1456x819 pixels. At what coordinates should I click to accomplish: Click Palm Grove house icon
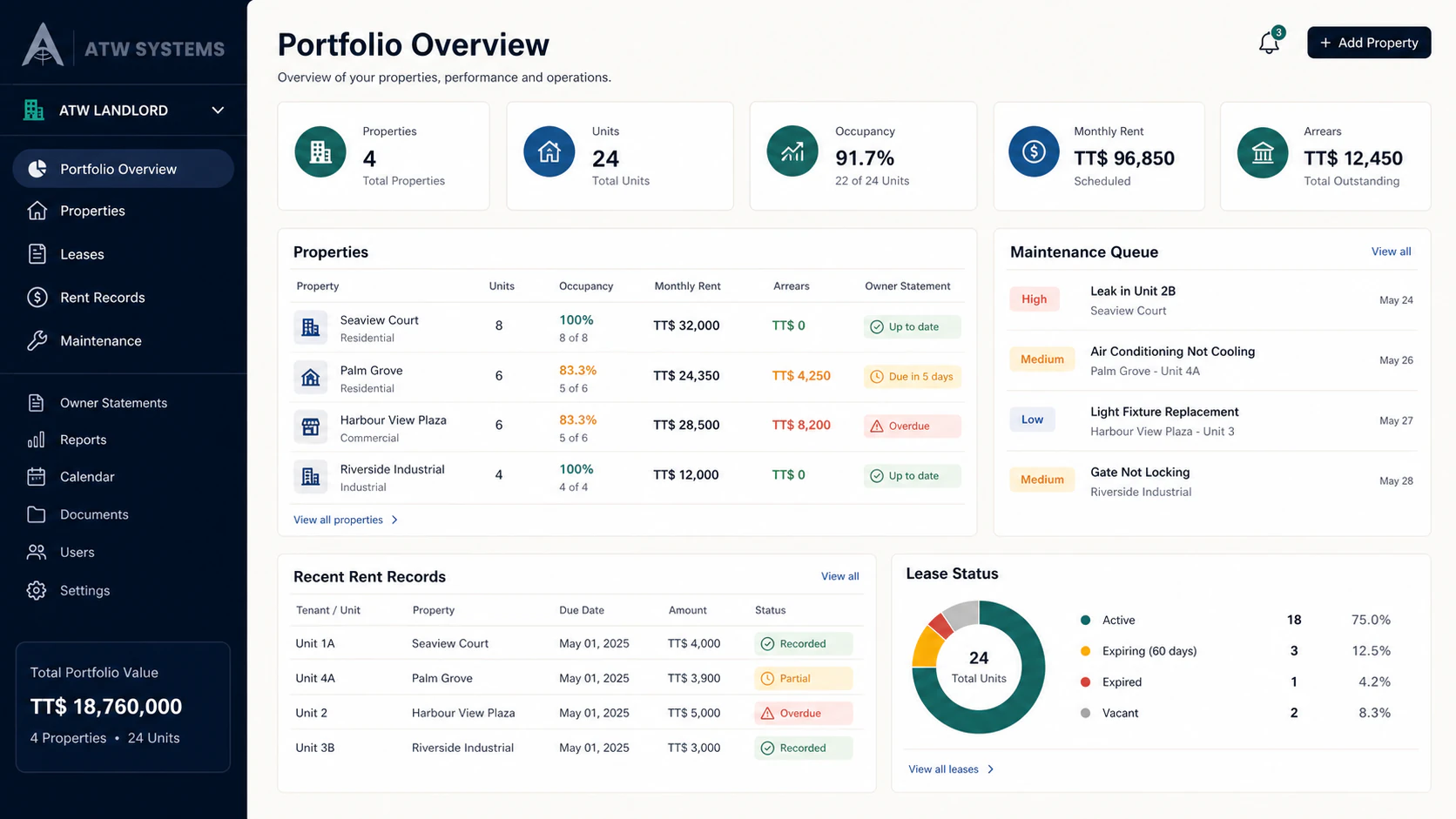(310, 377)
